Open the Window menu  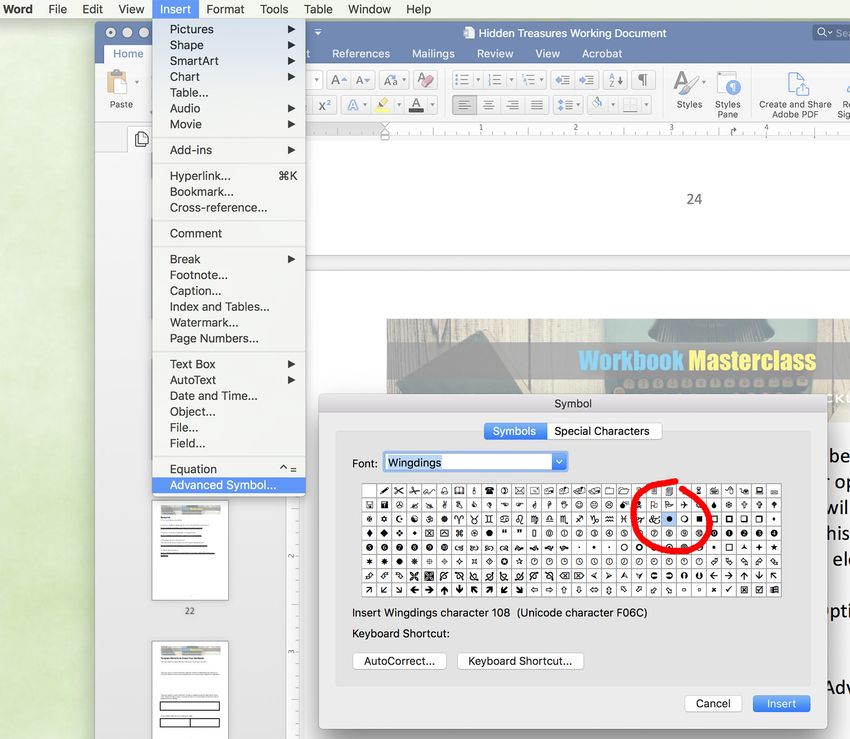coord(369,9)
